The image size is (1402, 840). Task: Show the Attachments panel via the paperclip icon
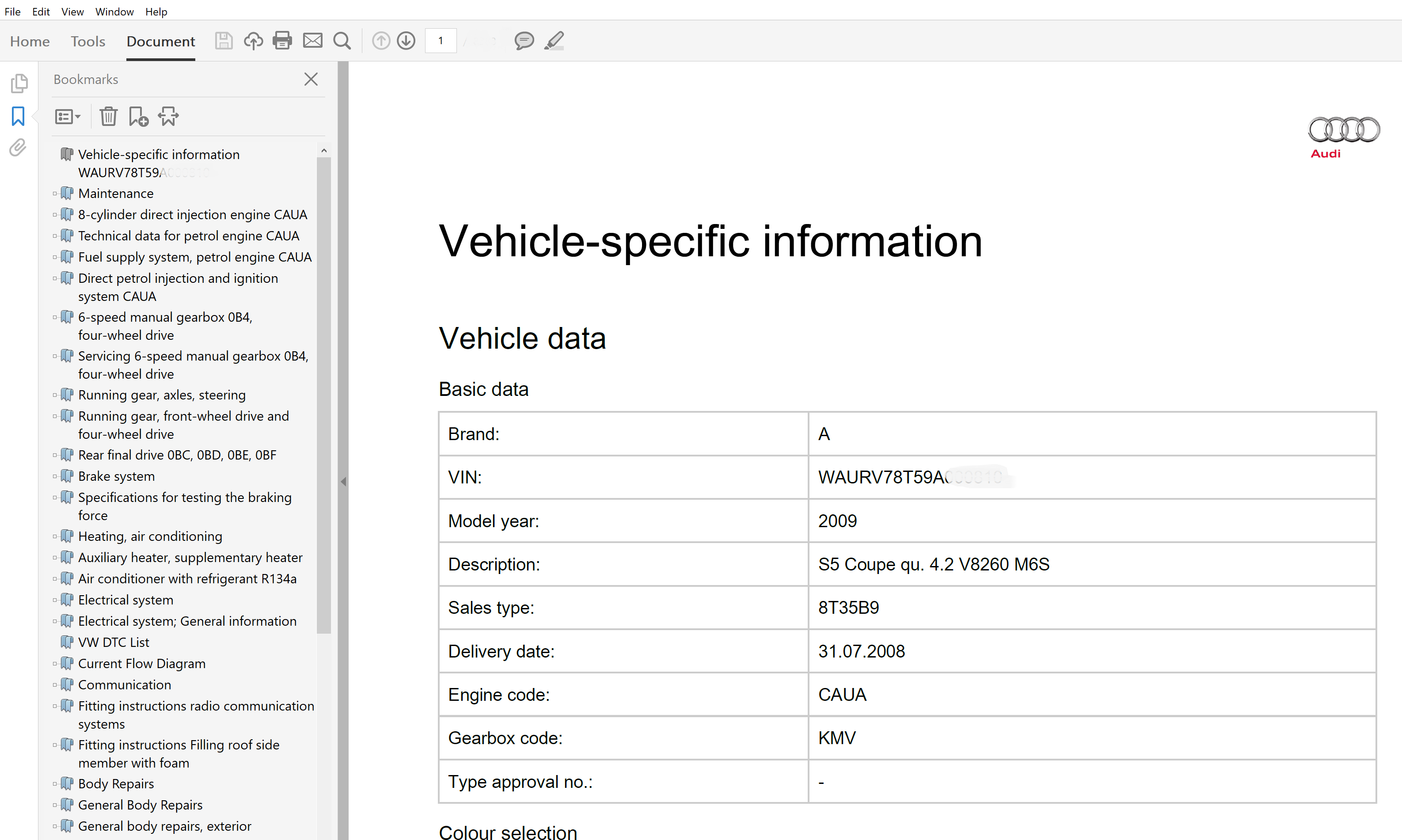click(18, 148)
